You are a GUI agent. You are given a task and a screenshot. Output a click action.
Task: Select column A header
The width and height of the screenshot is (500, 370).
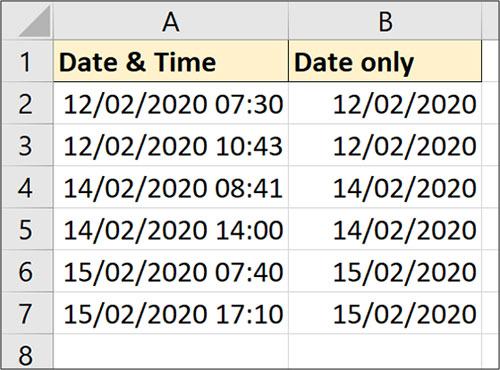[x=171, y=21]
